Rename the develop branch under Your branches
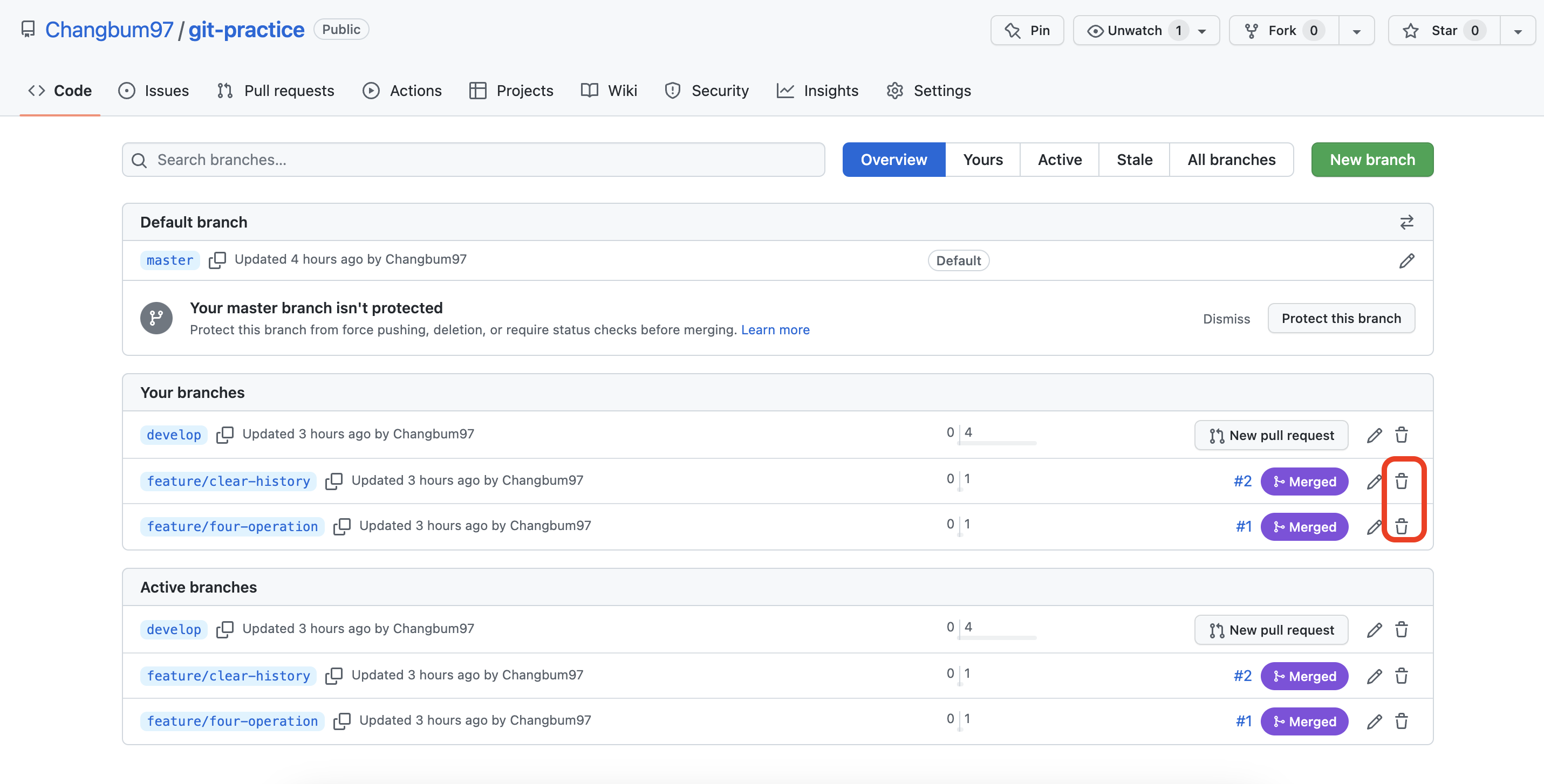This screenshot has width=1544, height=784. pyautogui.click(x=1374, y=436)
